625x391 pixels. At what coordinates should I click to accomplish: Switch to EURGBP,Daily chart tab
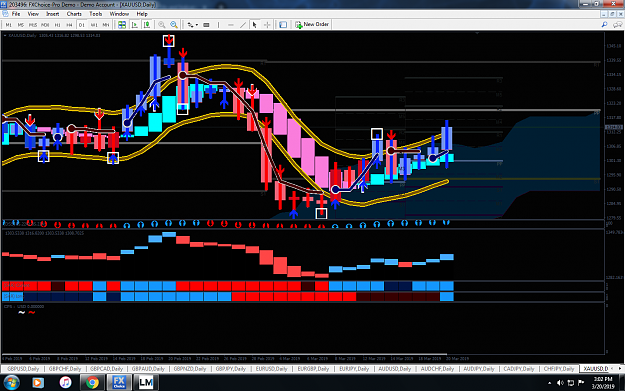[313, 369]
